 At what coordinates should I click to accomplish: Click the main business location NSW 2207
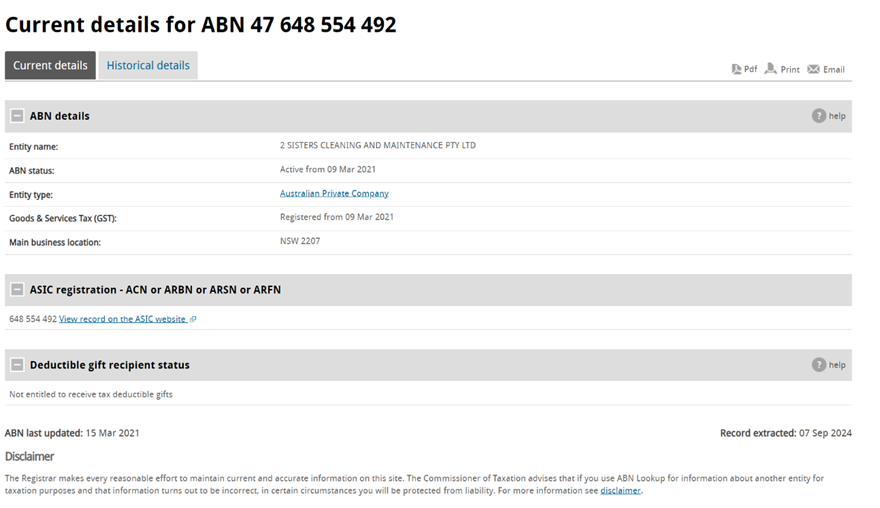coord(300,242)
